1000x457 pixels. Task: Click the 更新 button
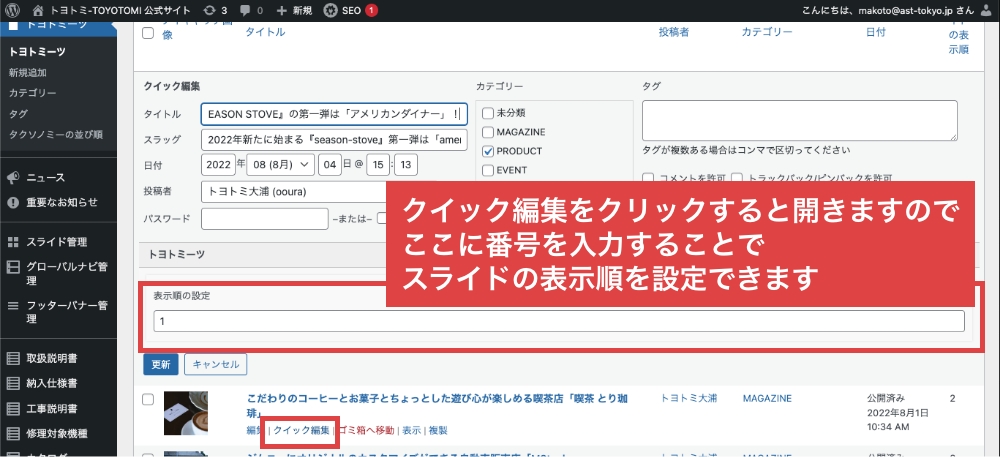tap(161, 365)
